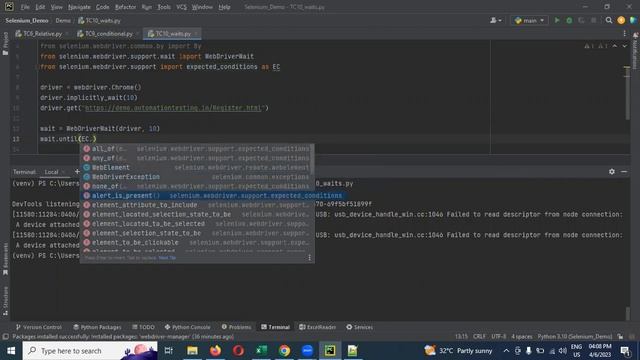Open File Explorer from the taskbar
The image size is (640, 360).
click(192, 351)
